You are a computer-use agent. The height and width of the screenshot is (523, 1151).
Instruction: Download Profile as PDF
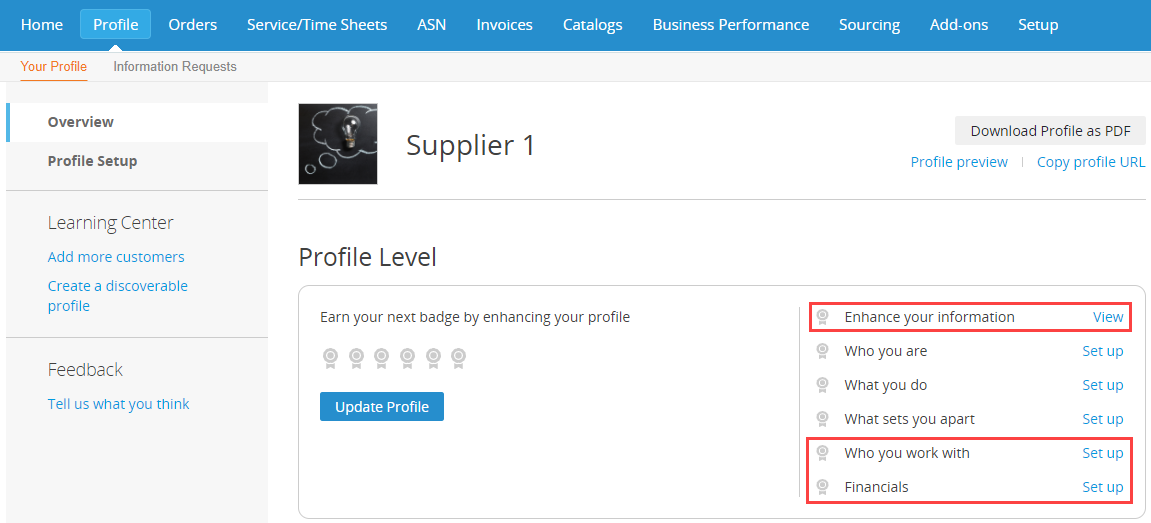1050,131
